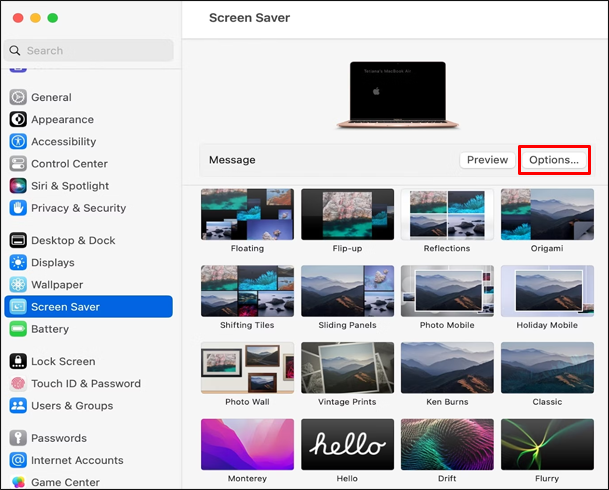Click the Internet Accounts @ icon

click(x=18, y=460)
